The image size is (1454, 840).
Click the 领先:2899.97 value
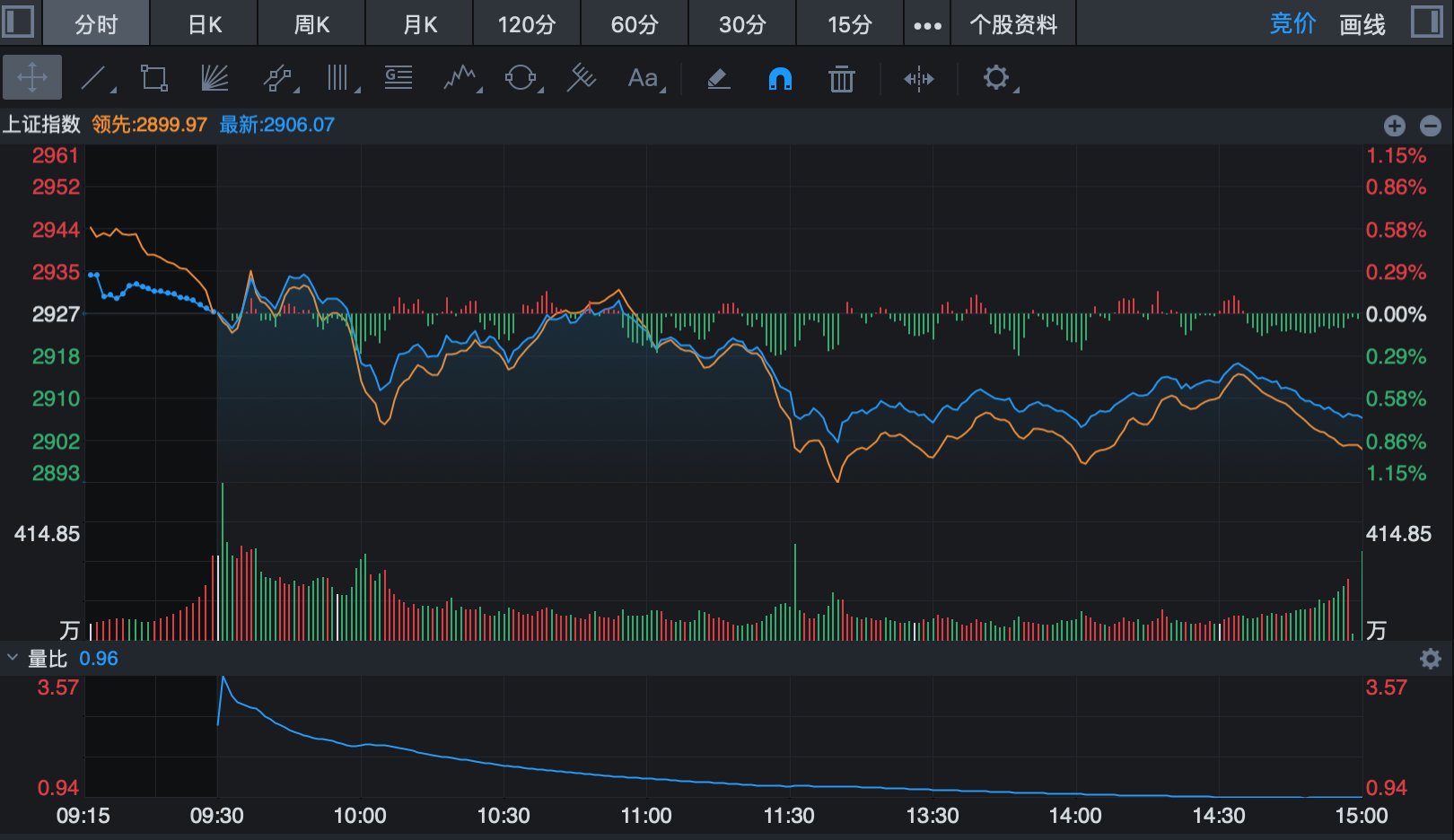coord(149,125)
